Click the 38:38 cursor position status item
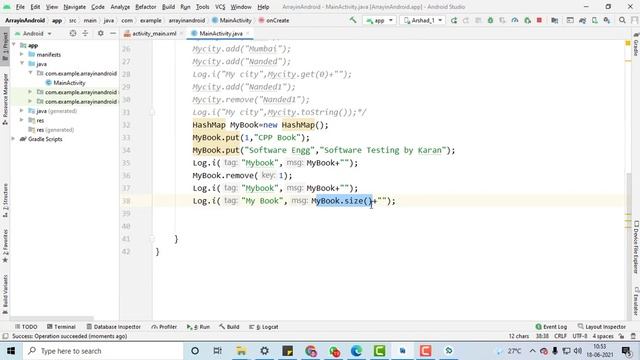Screen dimensions: 640x360 point(542,336)
